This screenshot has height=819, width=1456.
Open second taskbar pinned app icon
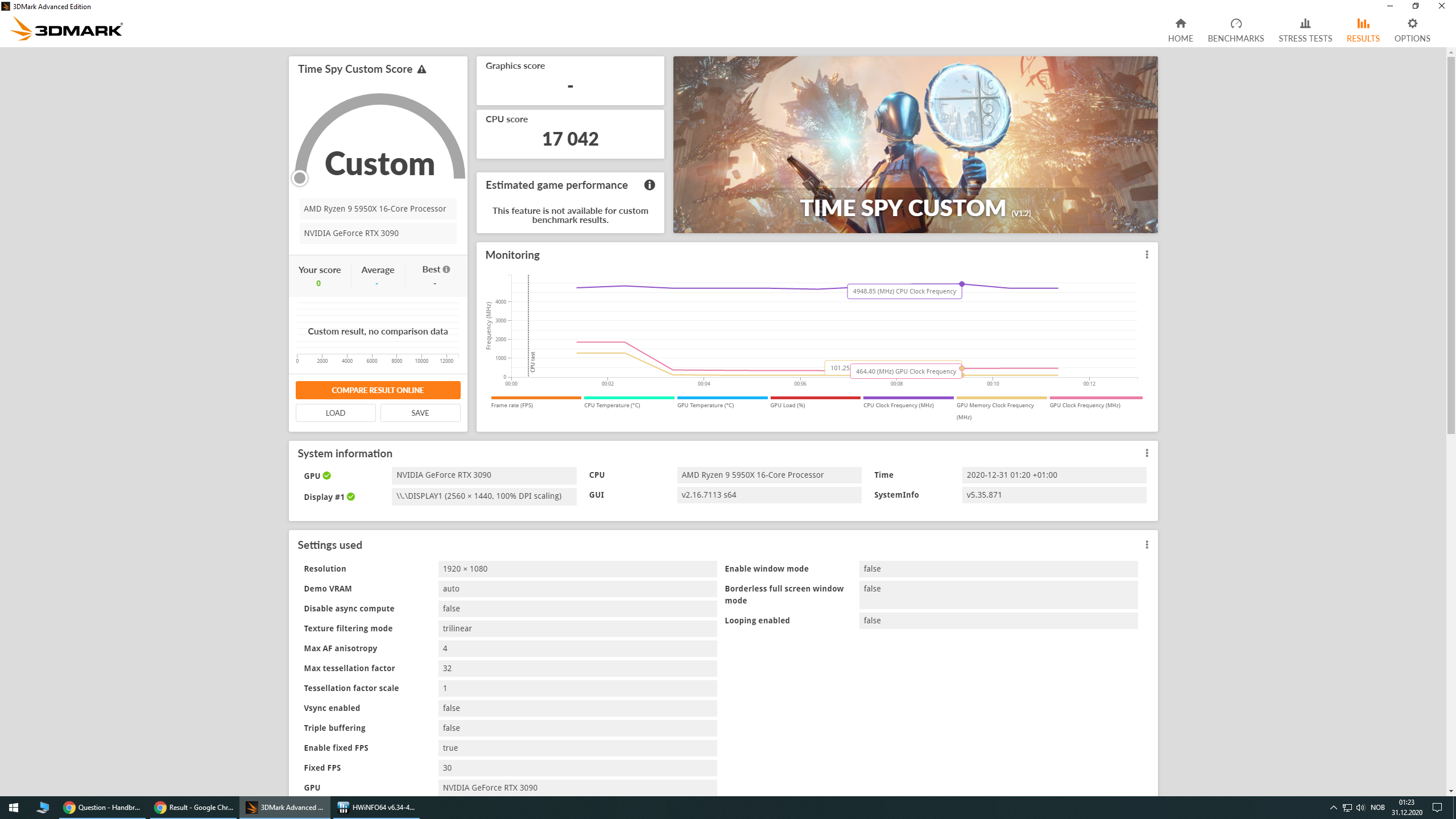(x=43, y=808)
